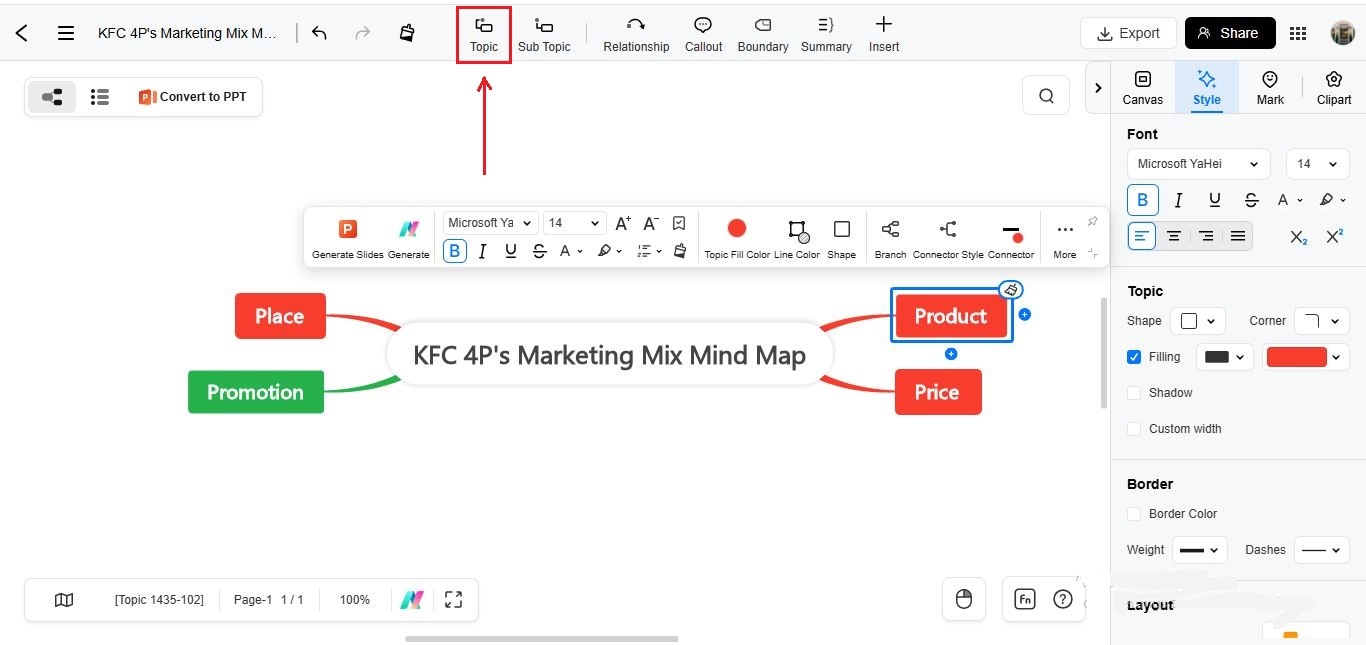Image resolution: width=1366 pixels, height=645 pixels.
Task: Open the Microsoft YaHei font dropdown in Style panel
Action: click(x=1198, y=164)
